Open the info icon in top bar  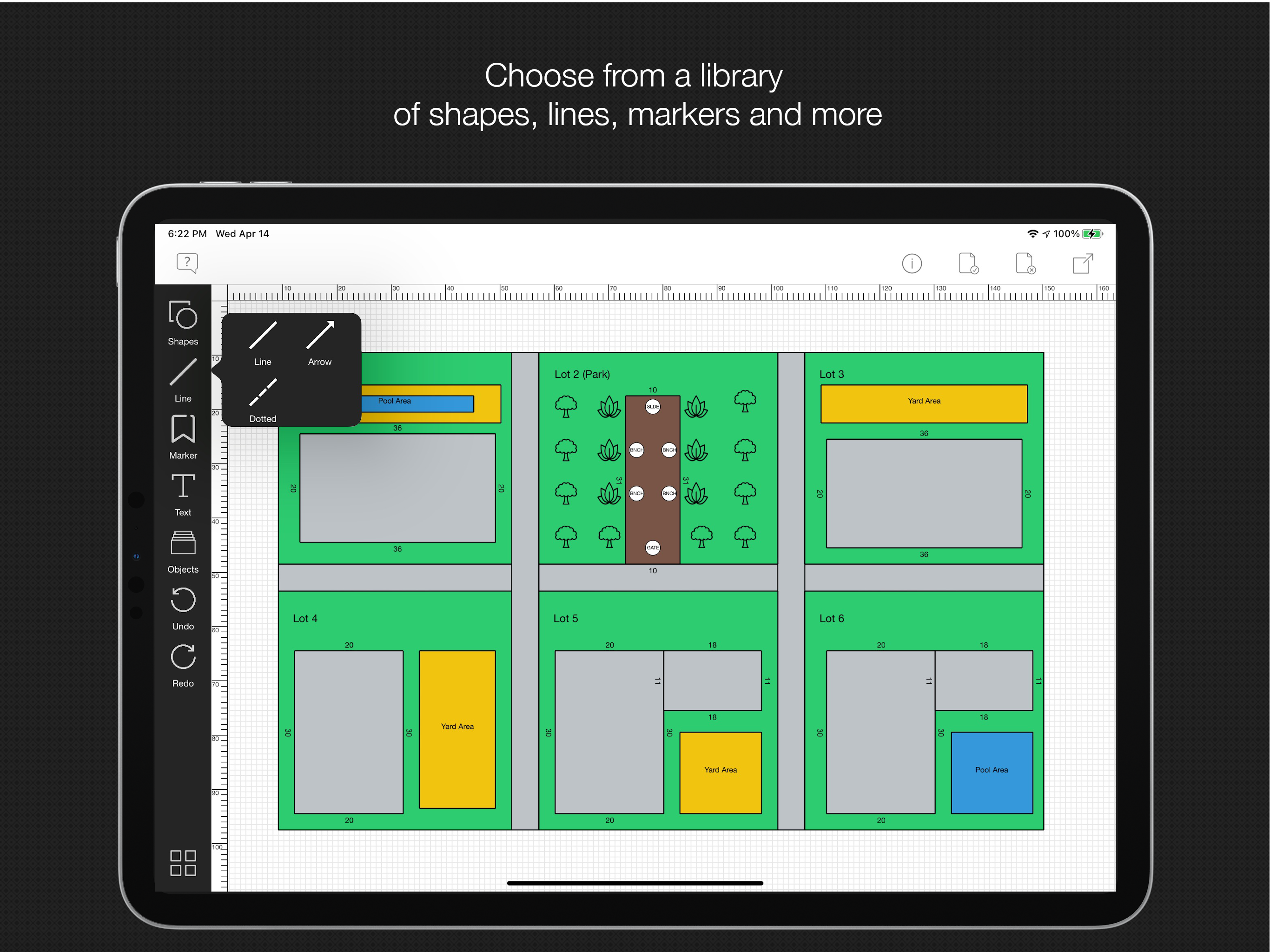tap(911, 263)
